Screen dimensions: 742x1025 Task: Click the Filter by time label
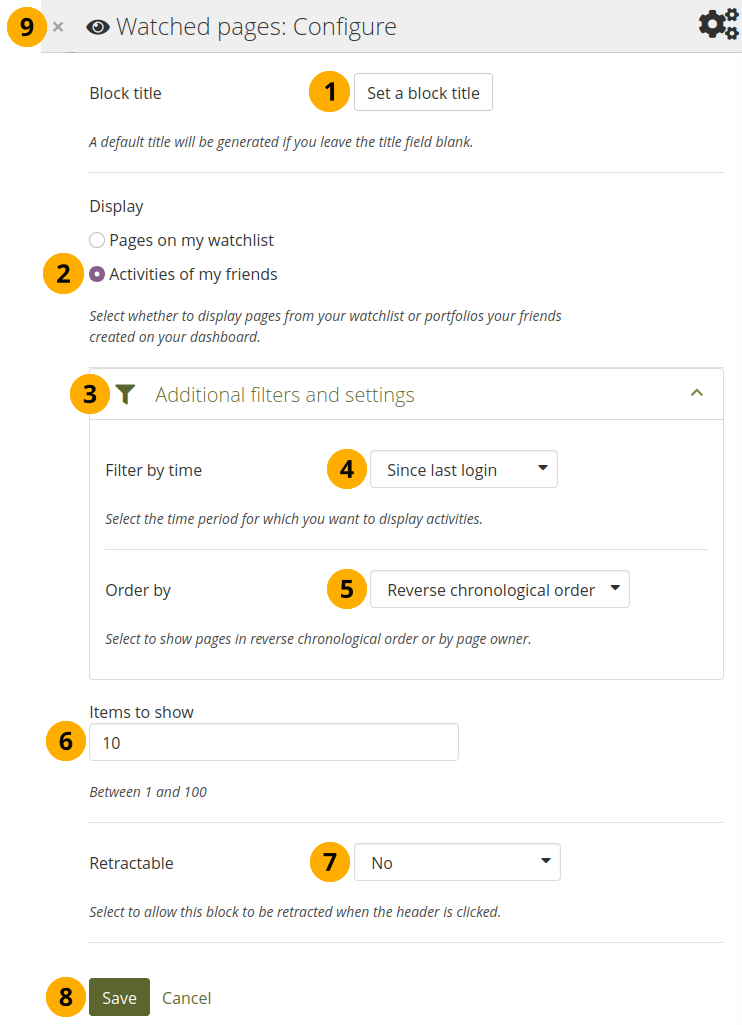(153, 470)
